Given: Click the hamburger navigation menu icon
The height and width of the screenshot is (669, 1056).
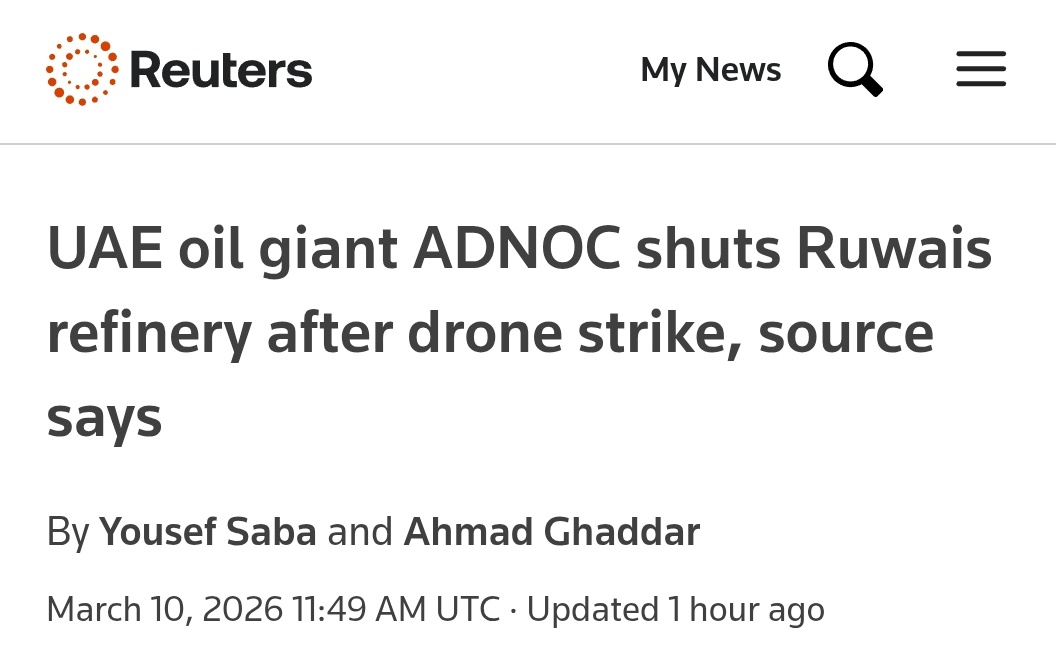Looking at the screenshot, I should tap(981, 68).
